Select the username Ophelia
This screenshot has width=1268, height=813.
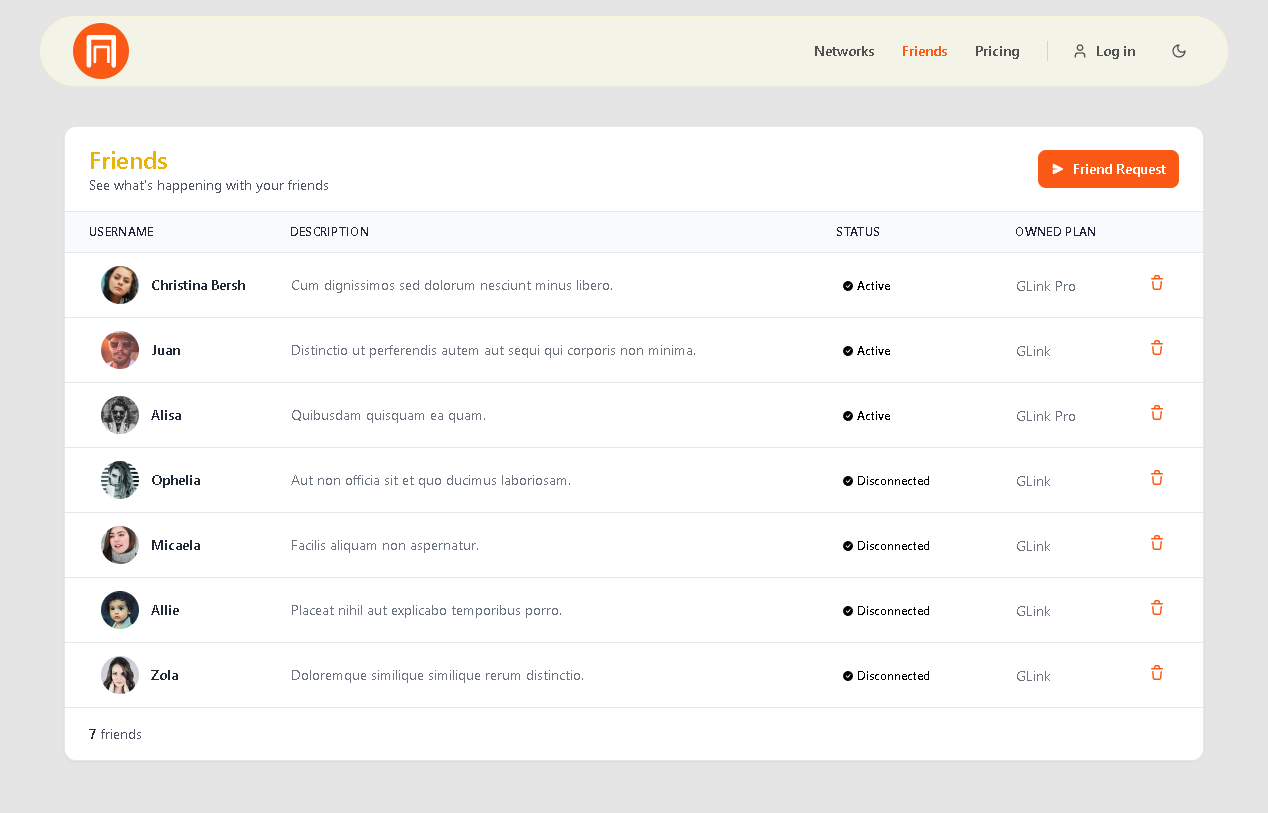176,480
